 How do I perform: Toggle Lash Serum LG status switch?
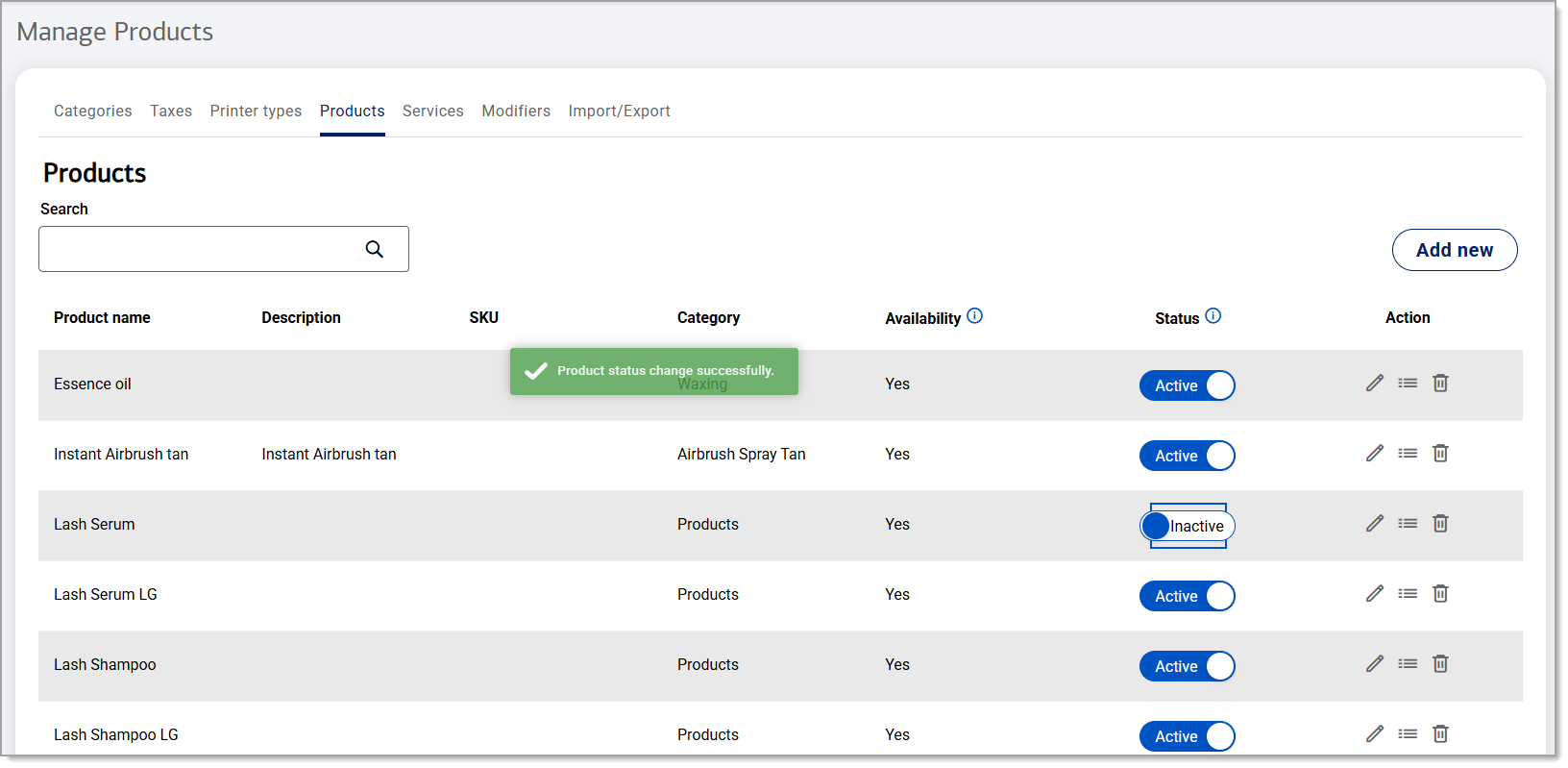(1188, 596)
